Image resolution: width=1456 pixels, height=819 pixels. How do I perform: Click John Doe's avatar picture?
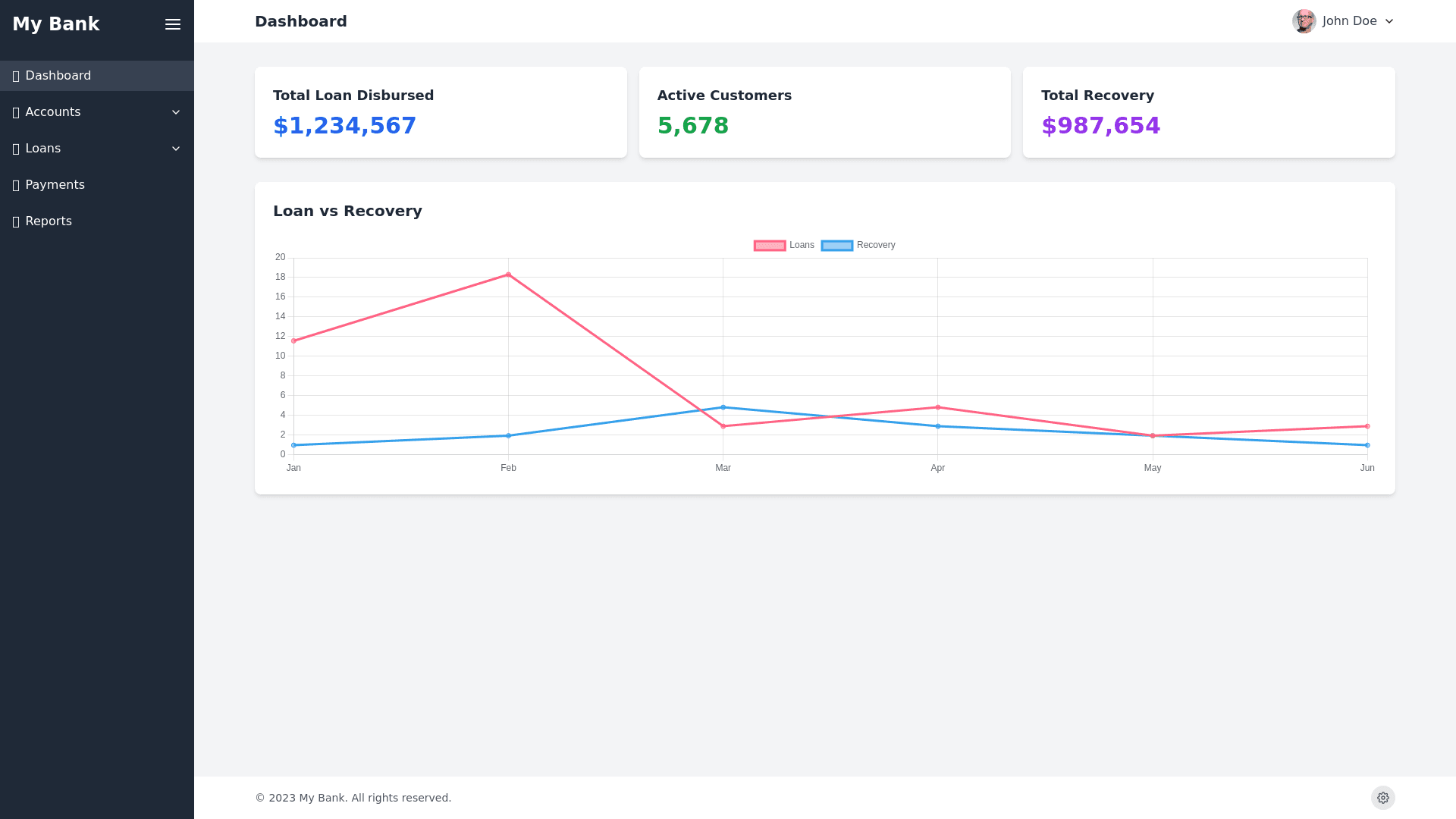(1304, 21)
